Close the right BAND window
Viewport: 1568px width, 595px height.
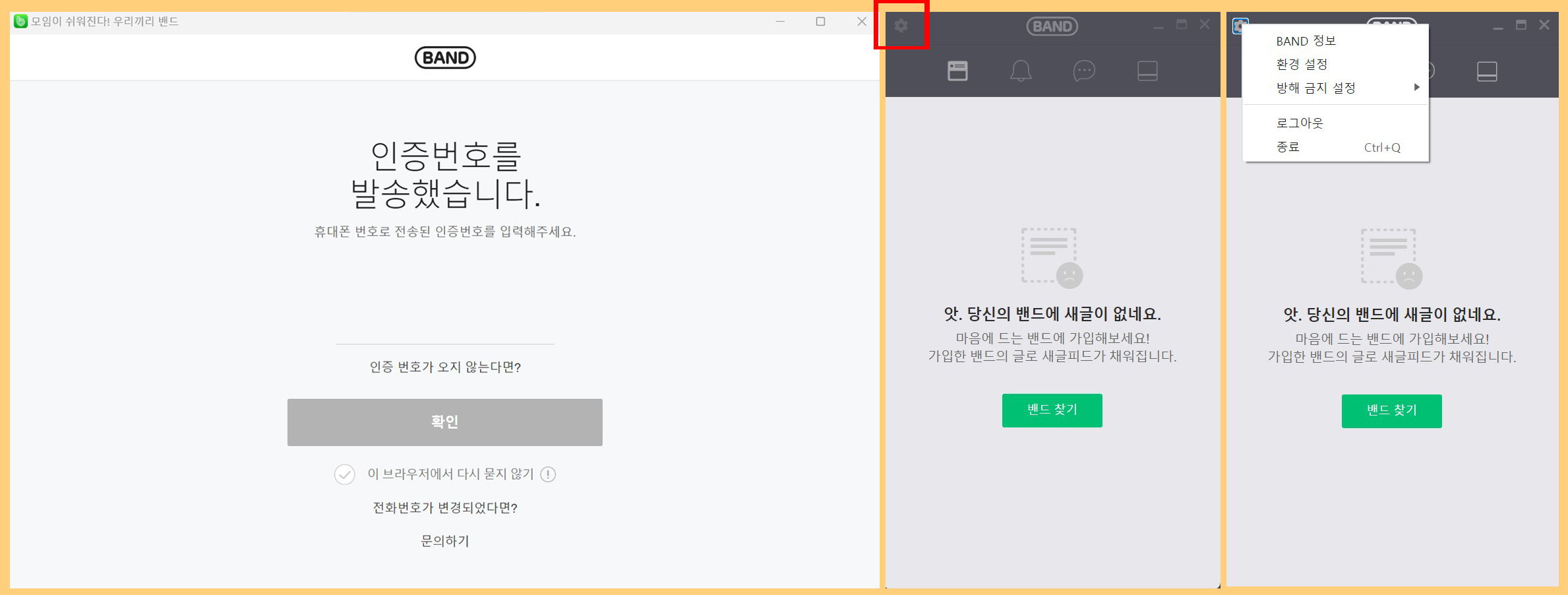[1544, 25]
